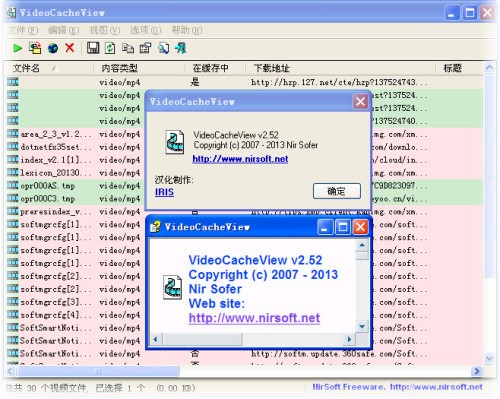Screen dimensions: 500x399
Task: Sort by the 下载地址 column header
Action: (341, 68)
